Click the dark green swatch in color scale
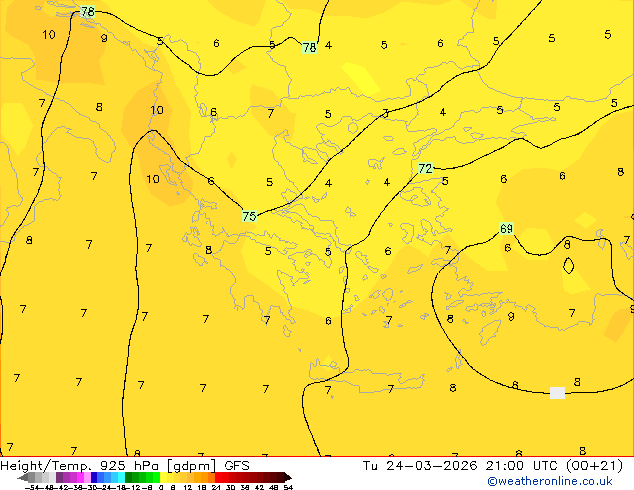 (x=129, y=477)
